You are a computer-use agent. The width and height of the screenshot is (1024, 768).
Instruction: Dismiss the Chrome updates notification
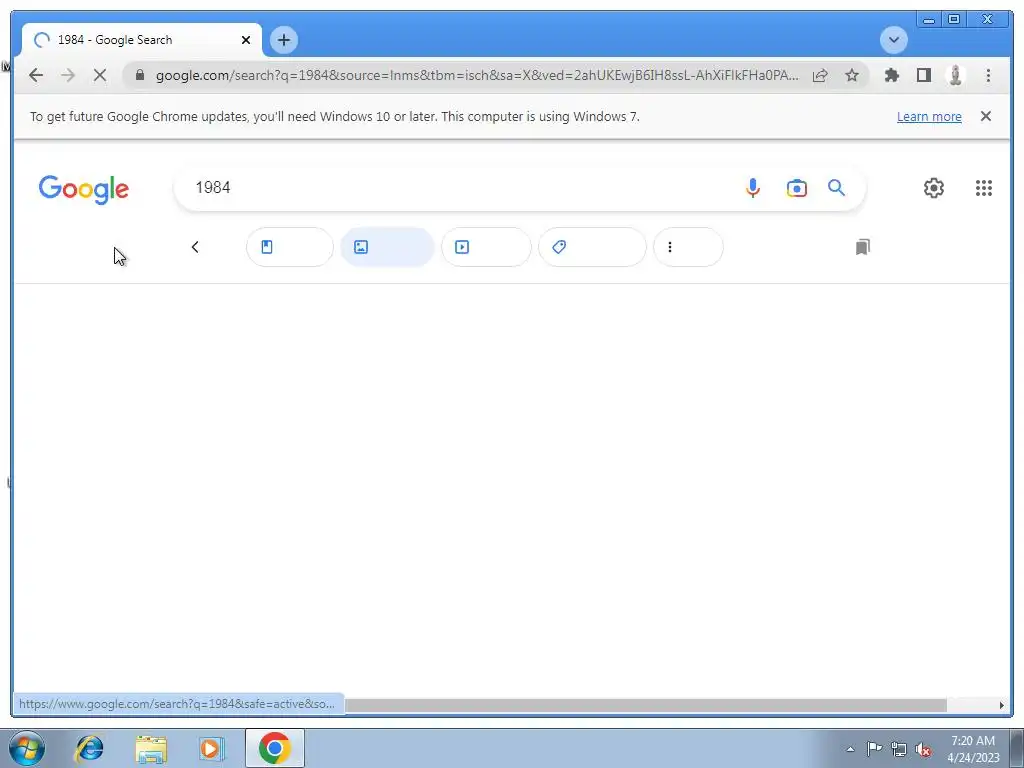coord(985,116)
